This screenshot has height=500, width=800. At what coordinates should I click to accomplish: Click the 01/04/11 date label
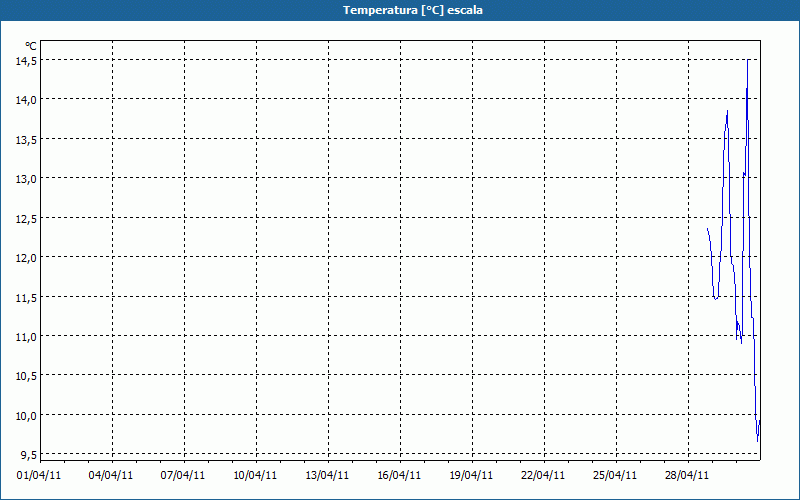point(39,476)
